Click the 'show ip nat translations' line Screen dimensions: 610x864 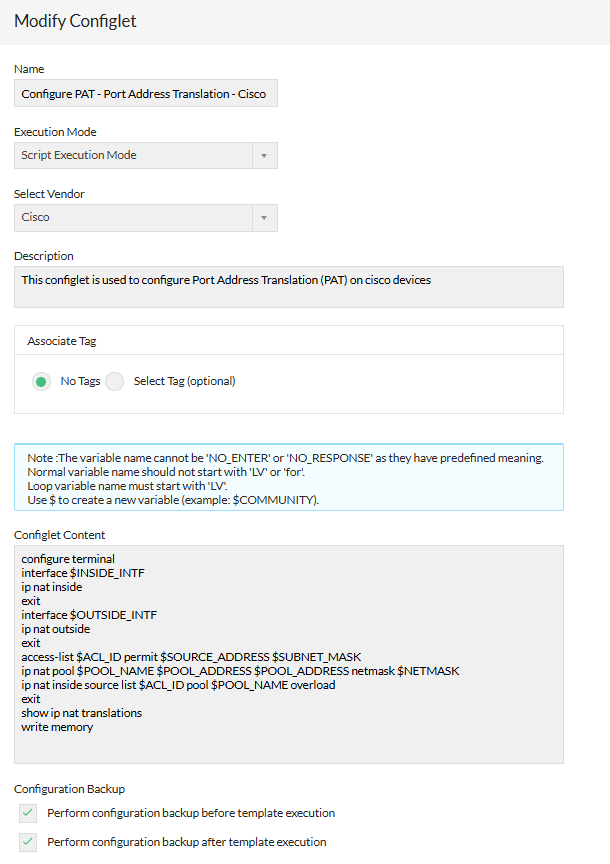click(x=81, y=713)
